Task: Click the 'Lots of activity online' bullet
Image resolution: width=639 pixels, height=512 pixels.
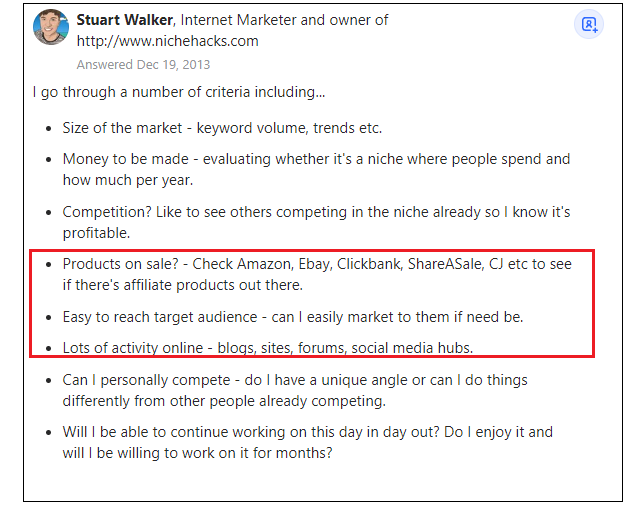Action: [x=268, y=348]
